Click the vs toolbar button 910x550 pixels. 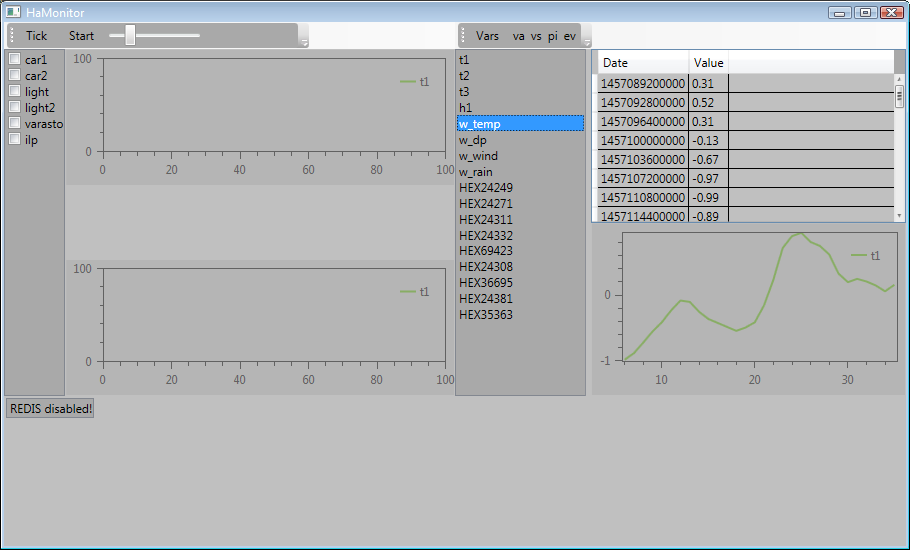coord(536,36)
